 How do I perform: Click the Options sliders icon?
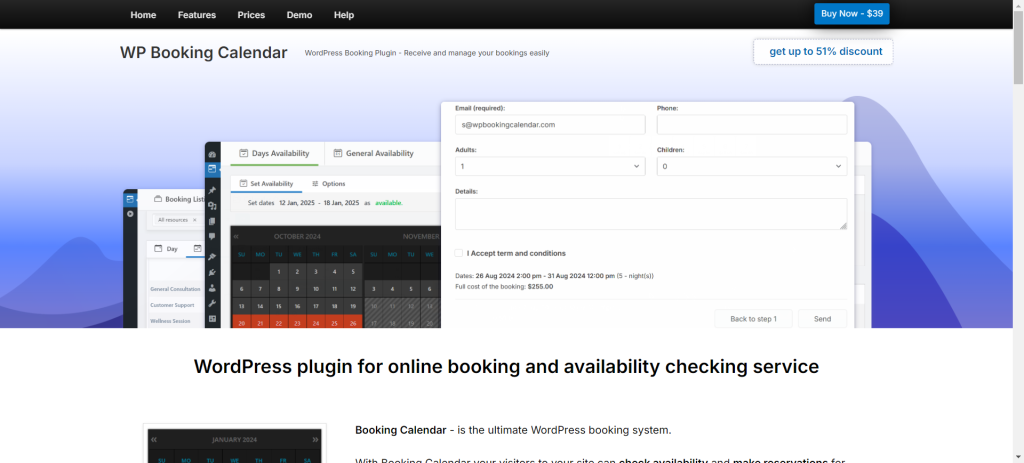click(x=315, y=184)
